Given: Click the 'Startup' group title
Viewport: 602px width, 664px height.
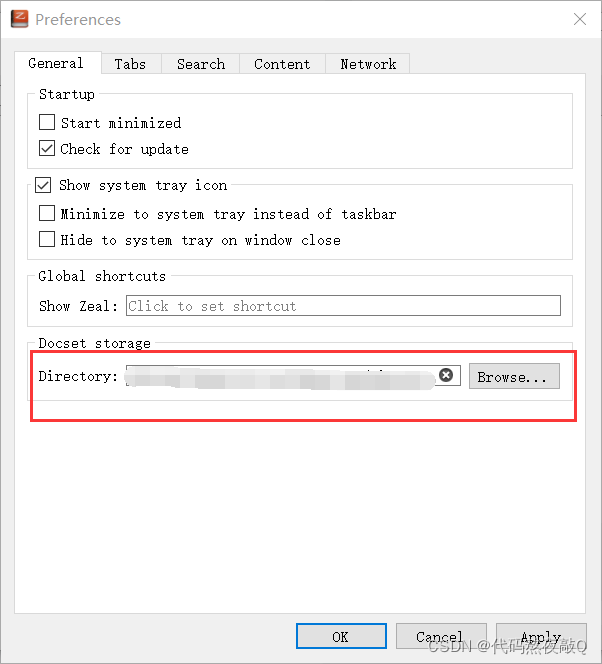Looking at the screenshot, I should click(x=67, y=94).
